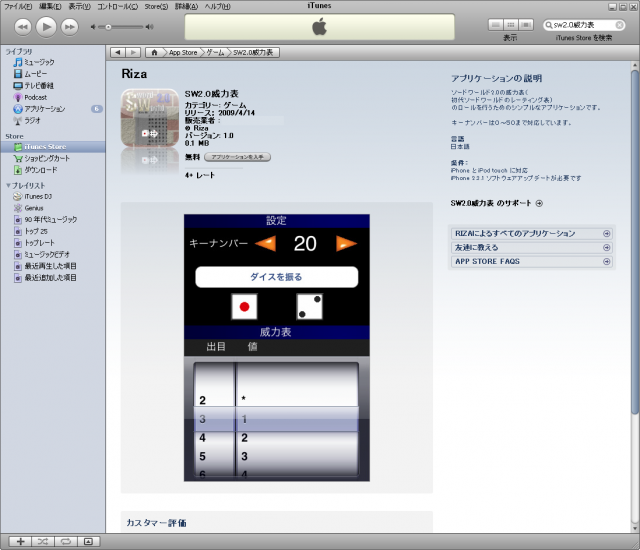Viewport: 640px width, 550px height.
Task: Click カスタマー評価 heading
Action: pos(156,523)
